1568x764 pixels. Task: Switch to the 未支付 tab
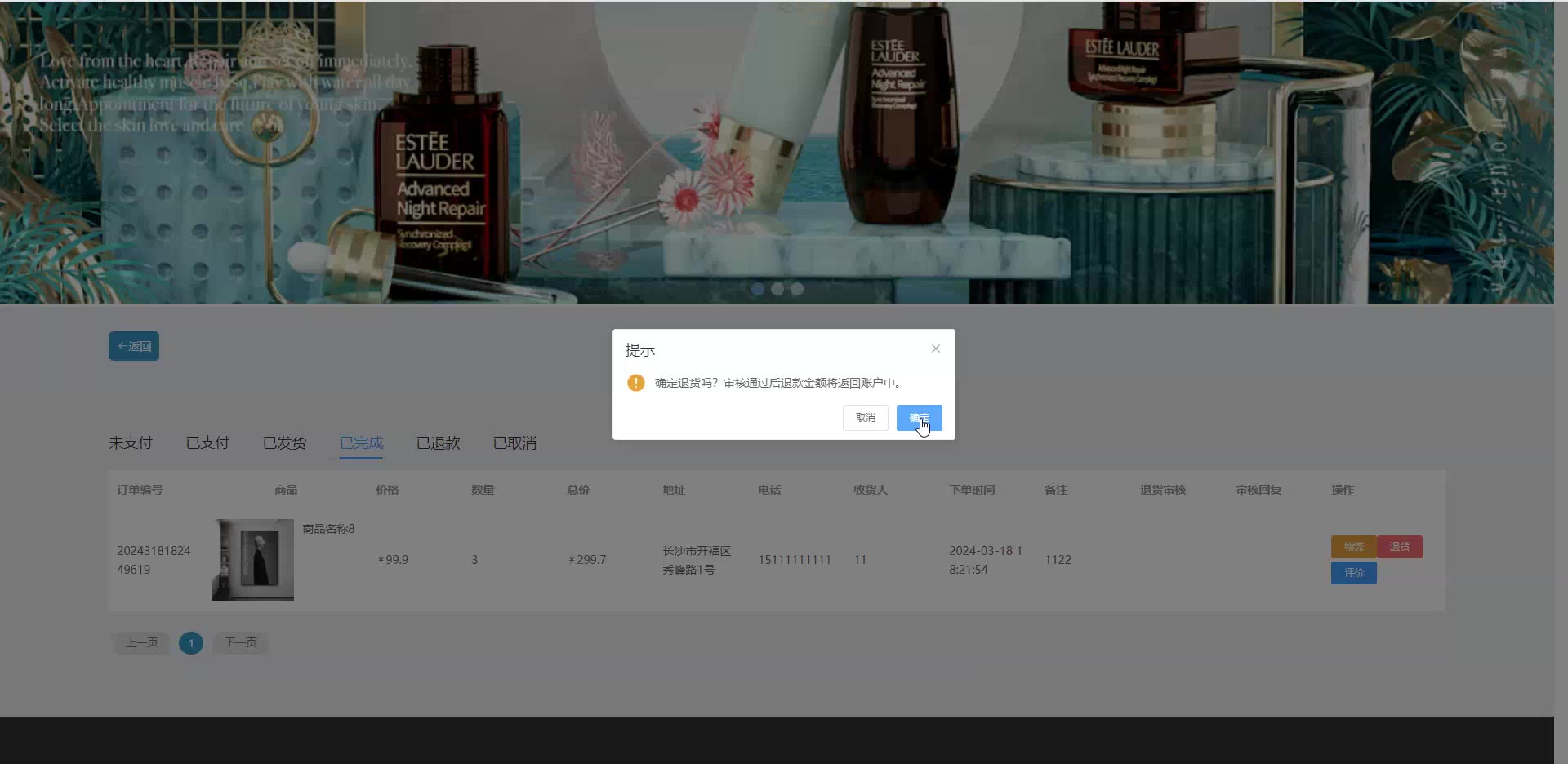pos(131,442)
